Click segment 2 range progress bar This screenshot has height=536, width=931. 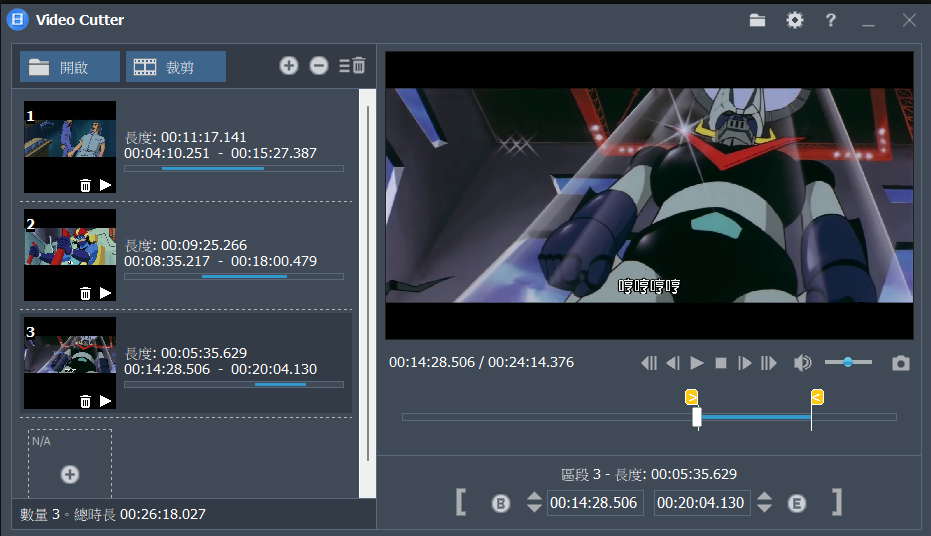[x=234, y=277]
